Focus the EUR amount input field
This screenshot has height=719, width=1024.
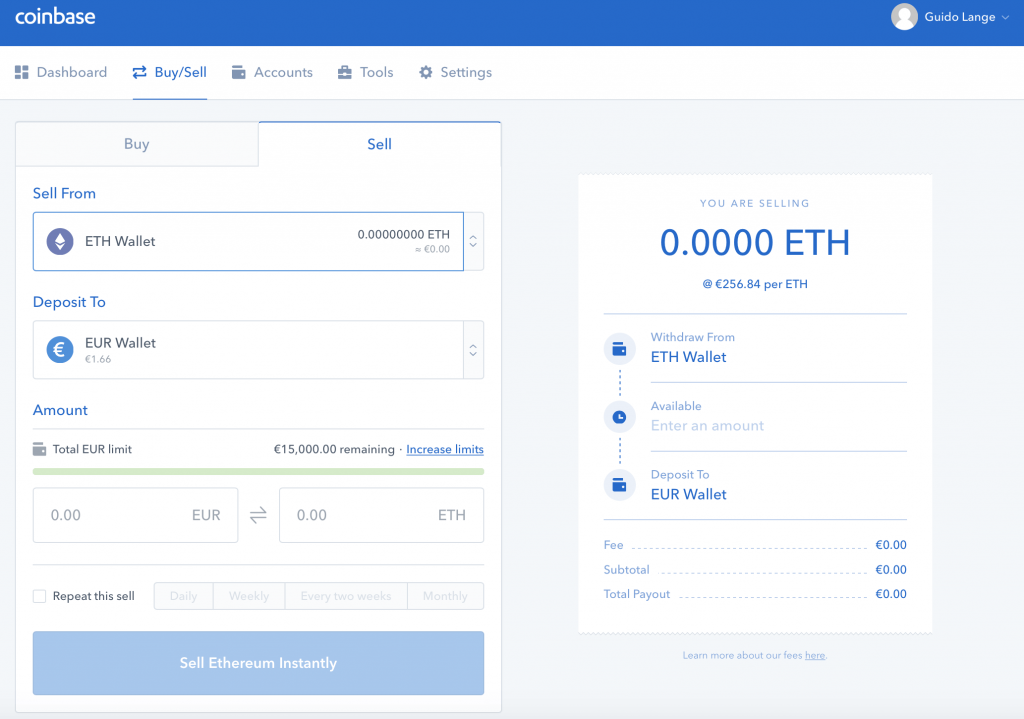(x=136, y=515)
